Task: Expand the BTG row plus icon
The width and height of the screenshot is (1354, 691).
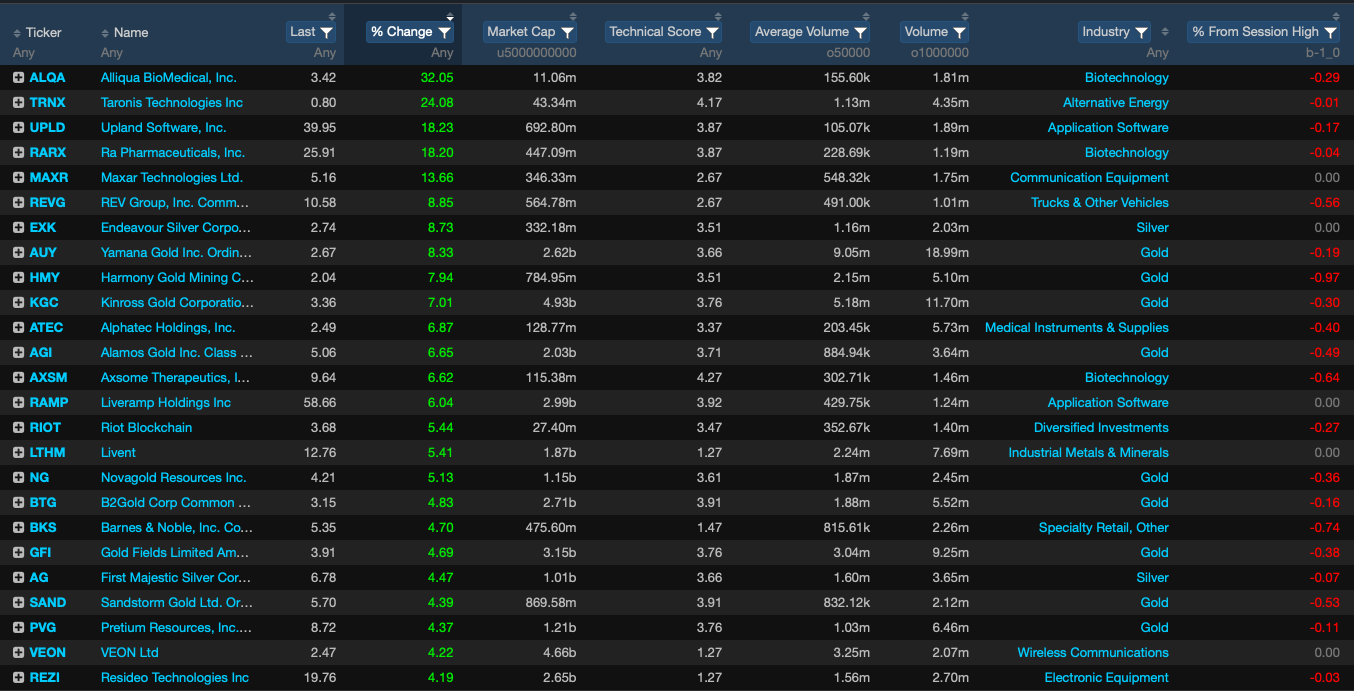Action: pyautogui.click(x=18, y=503)
